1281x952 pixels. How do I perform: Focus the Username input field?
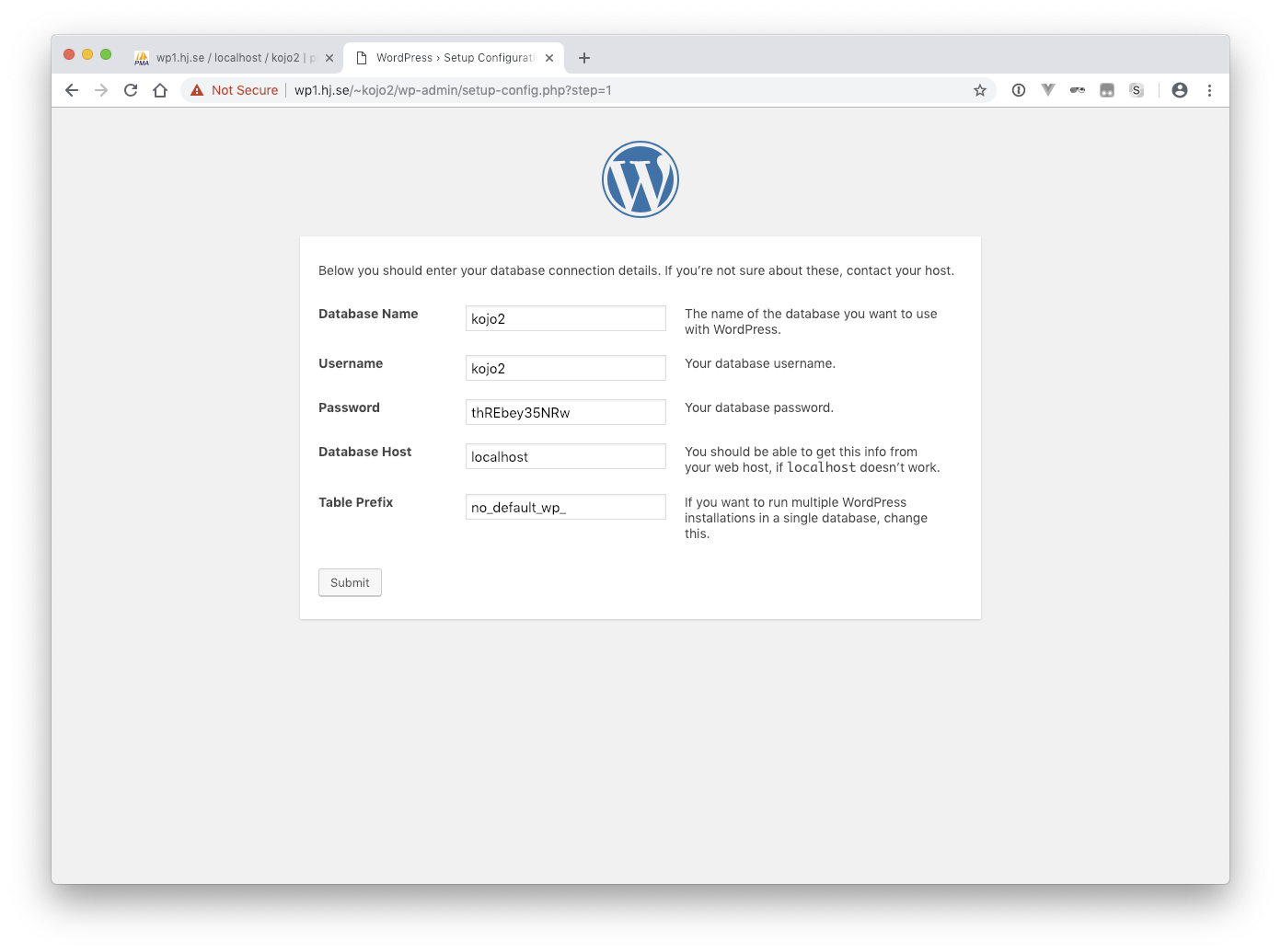tap(566, 368)
